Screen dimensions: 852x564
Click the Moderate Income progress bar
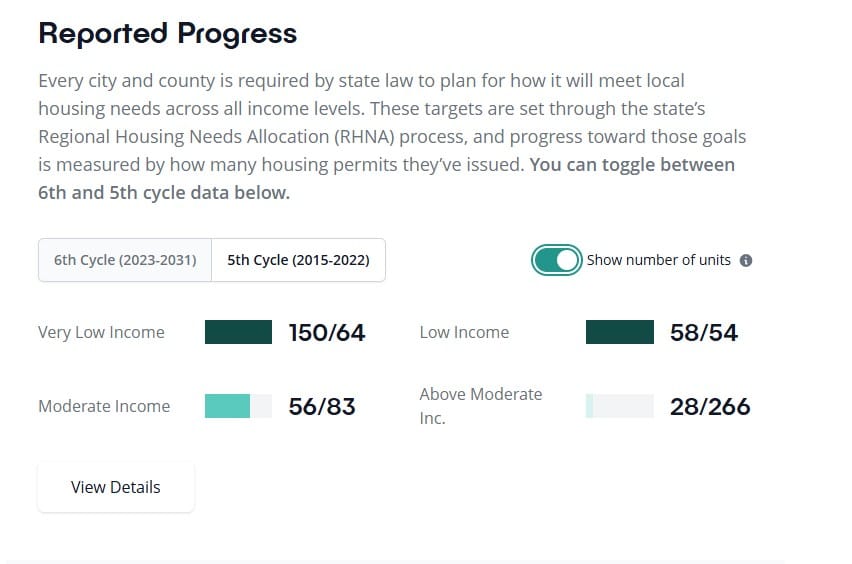tap(239, 406)
